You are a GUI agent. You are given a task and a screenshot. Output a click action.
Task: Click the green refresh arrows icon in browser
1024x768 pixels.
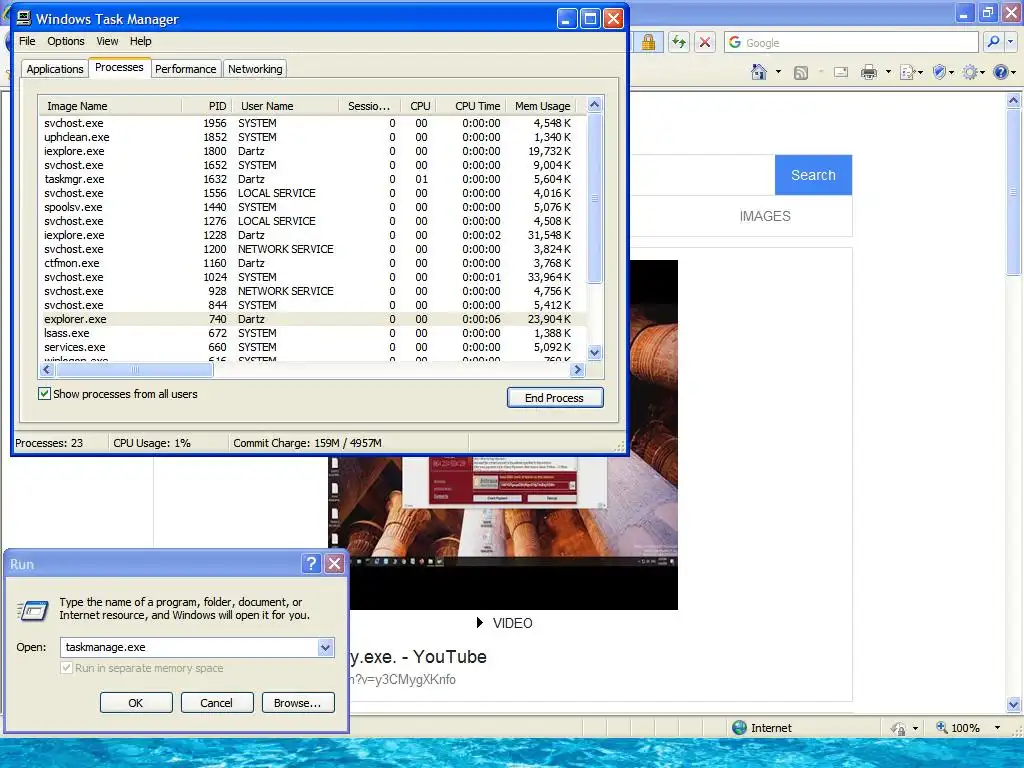[679, 42]
